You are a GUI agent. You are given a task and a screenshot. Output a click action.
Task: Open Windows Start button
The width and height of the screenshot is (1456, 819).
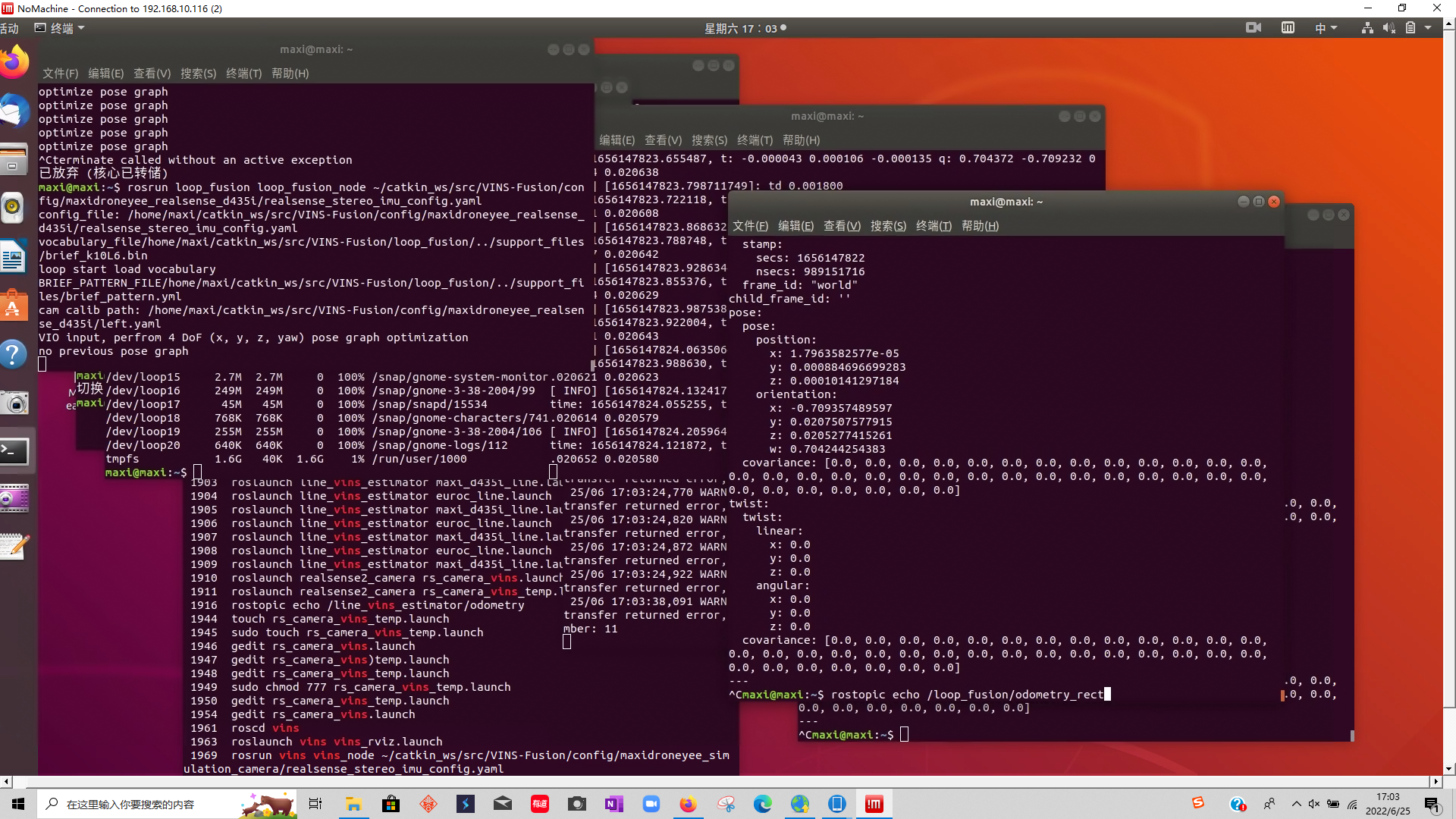[18, 804]
